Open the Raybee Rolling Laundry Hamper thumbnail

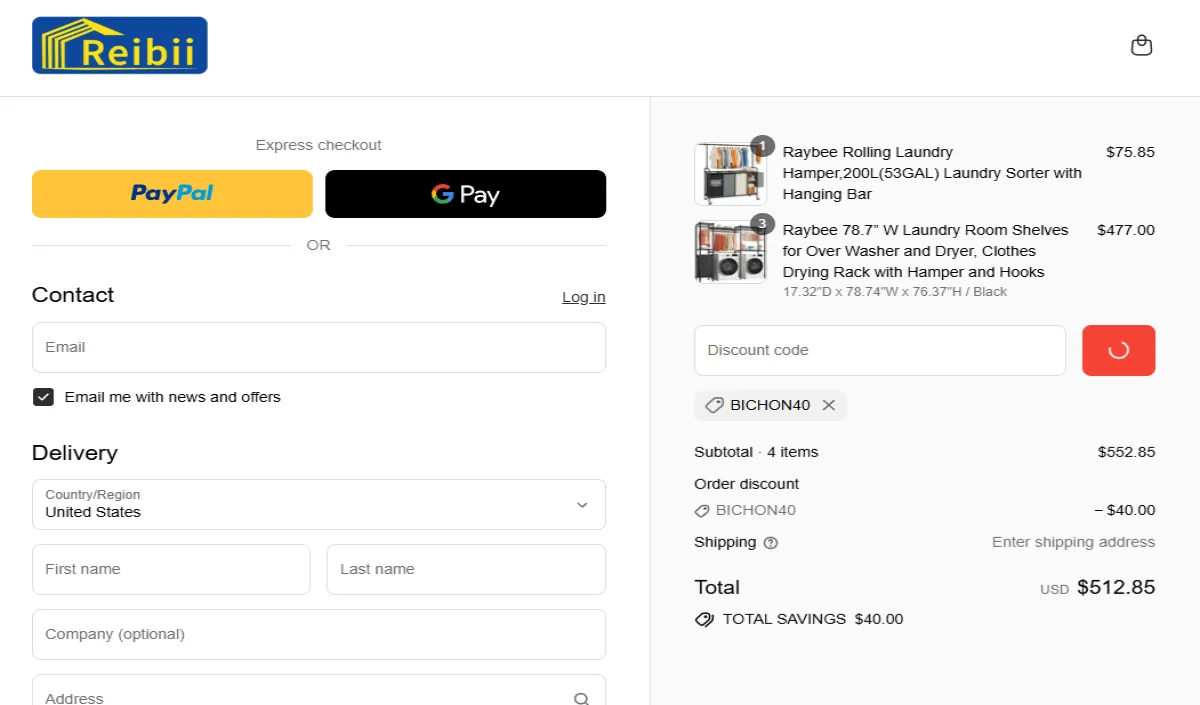click(x=730, y=174)
